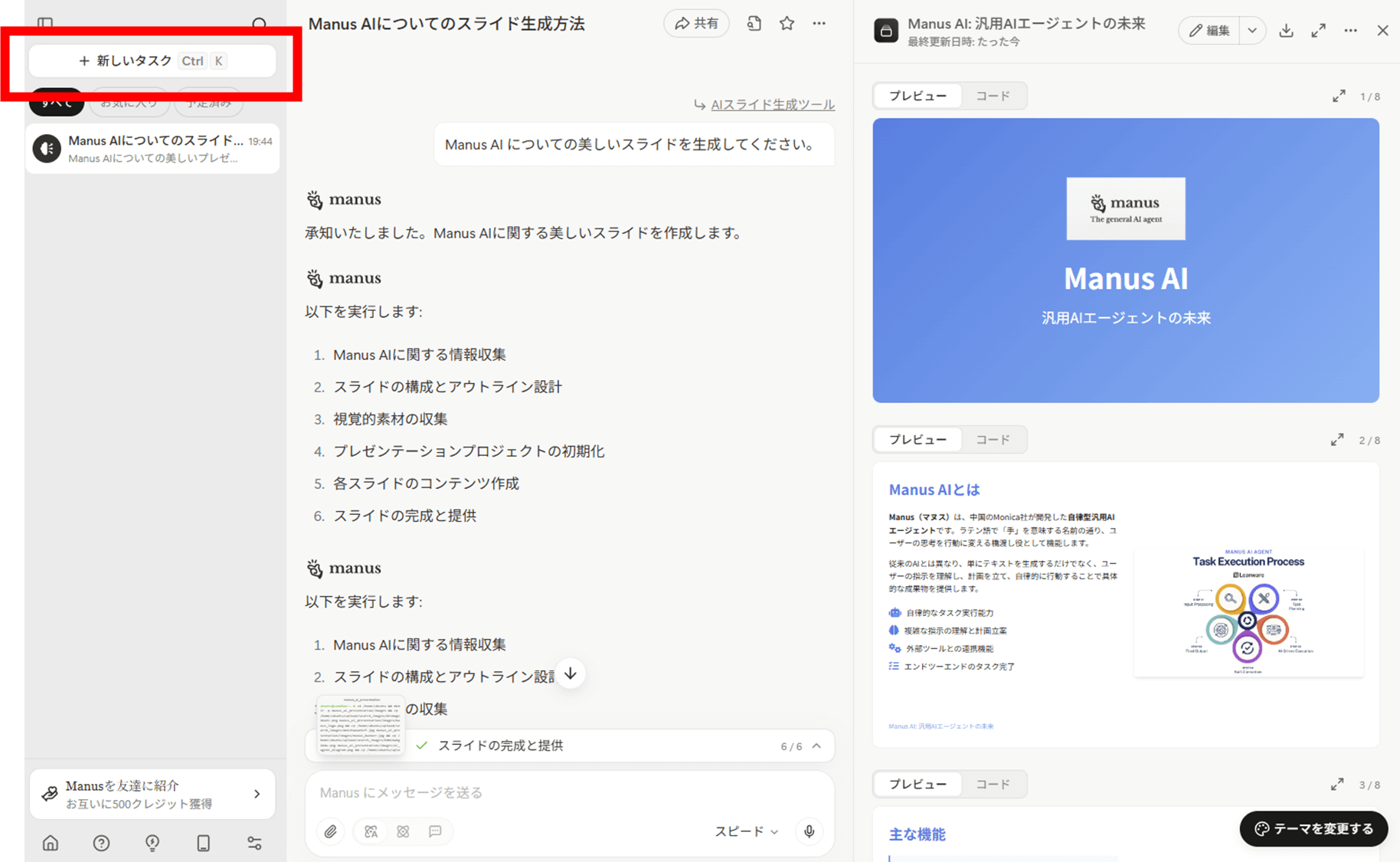Click the 編集 edit button

tap(1209, 31)
